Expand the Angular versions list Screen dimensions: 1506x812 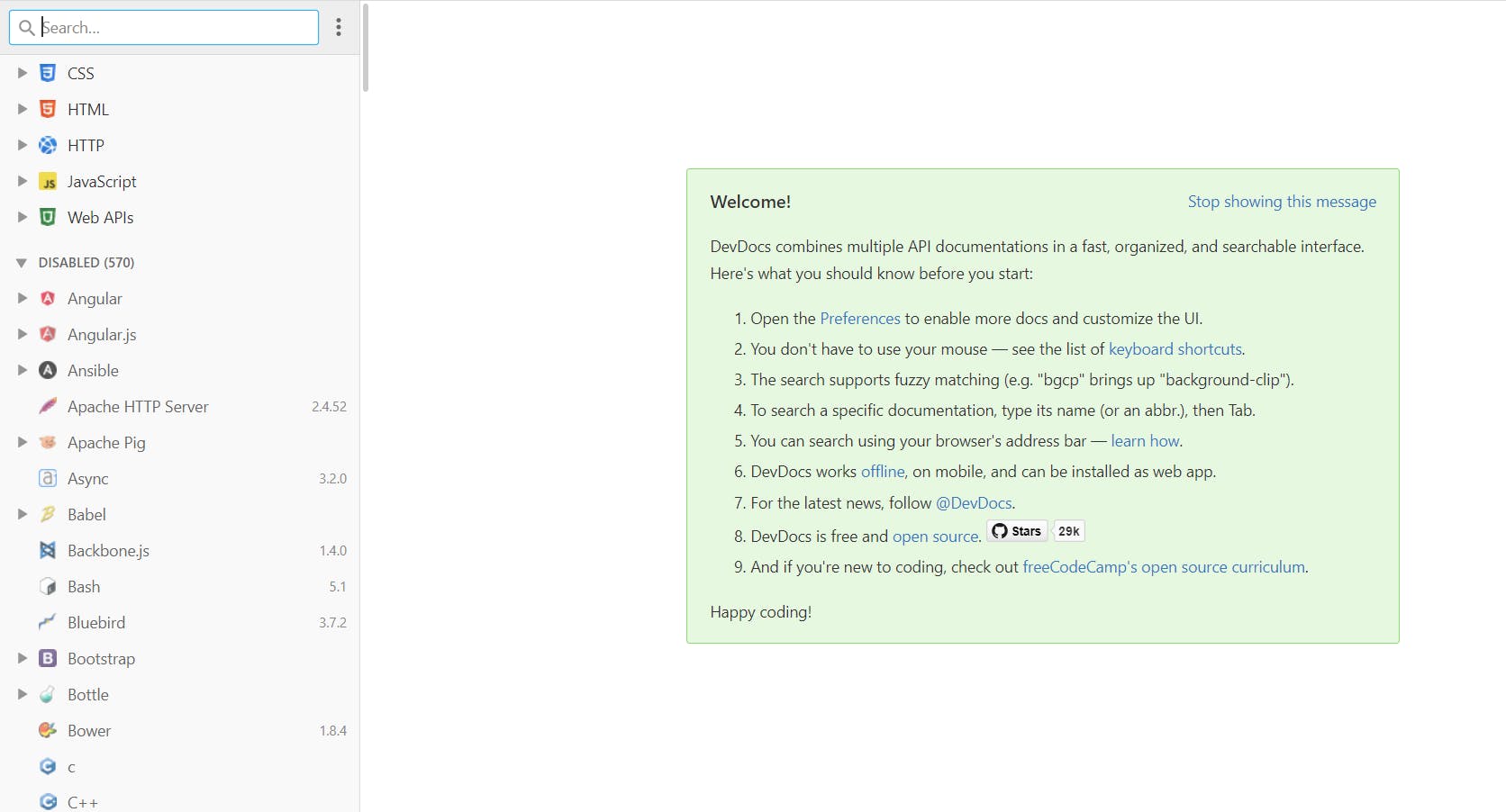[23, 298]
